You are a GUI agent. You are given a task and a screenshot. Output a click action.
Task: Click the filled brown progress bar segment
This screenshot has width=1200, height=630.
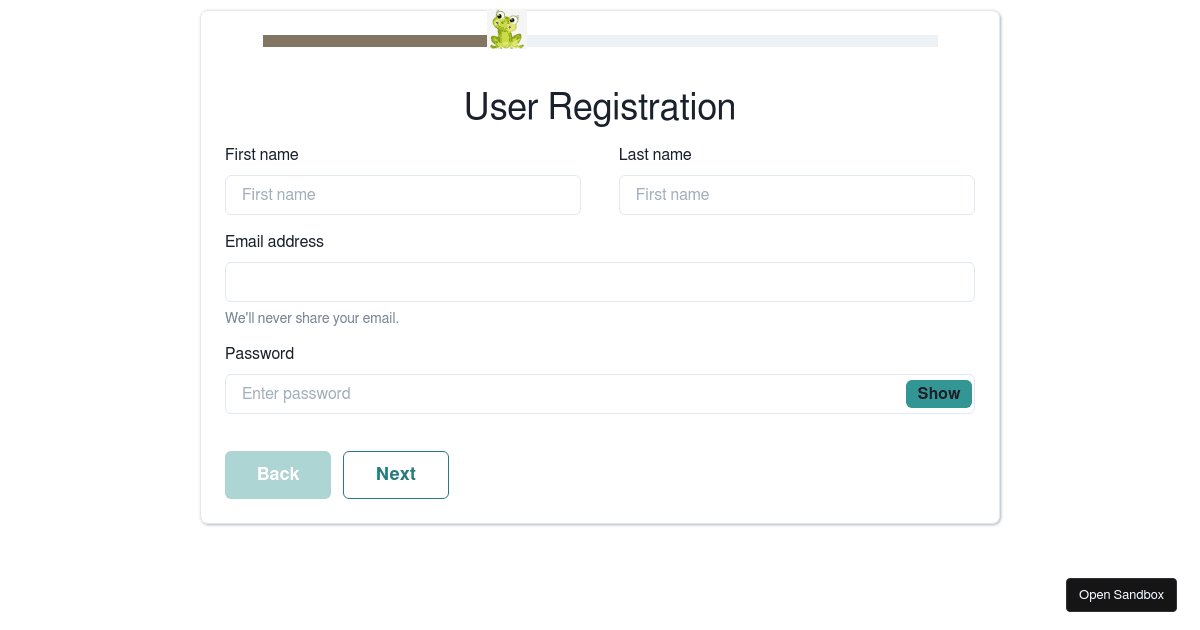tap(374, 41)
